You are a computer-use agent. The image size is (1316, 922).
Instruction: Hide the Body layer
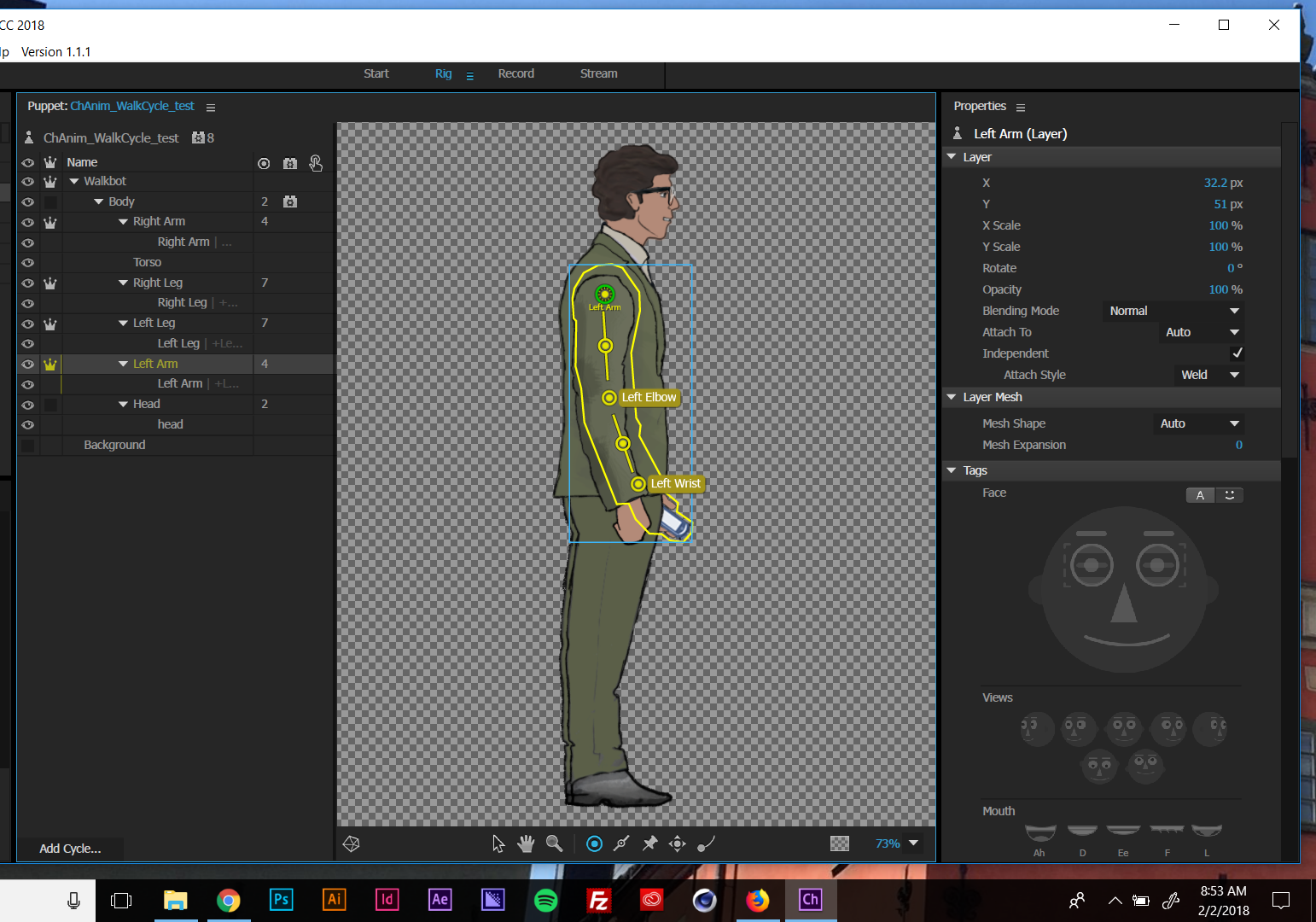tap(28, 202)
